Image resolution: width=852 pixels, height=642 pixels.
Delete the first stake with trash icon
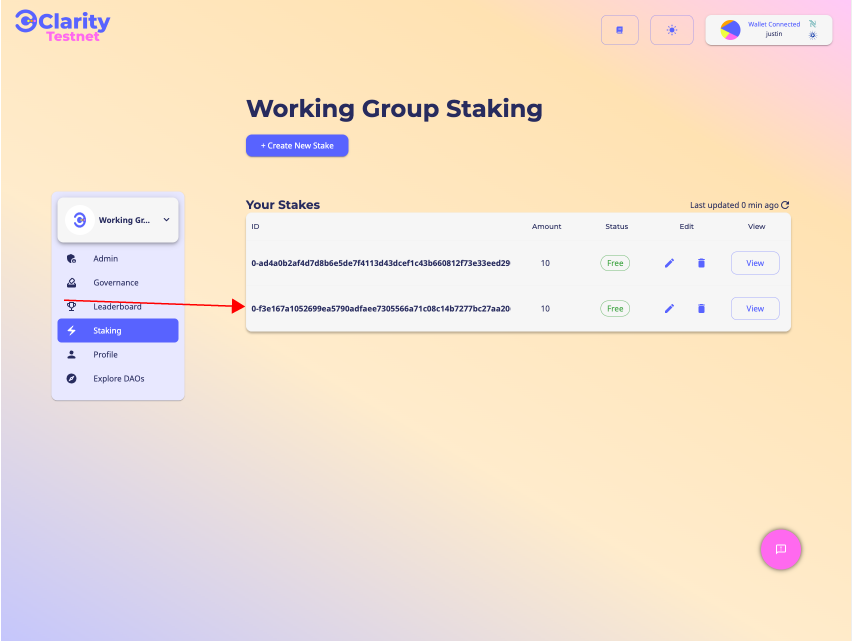coord(701,263)
